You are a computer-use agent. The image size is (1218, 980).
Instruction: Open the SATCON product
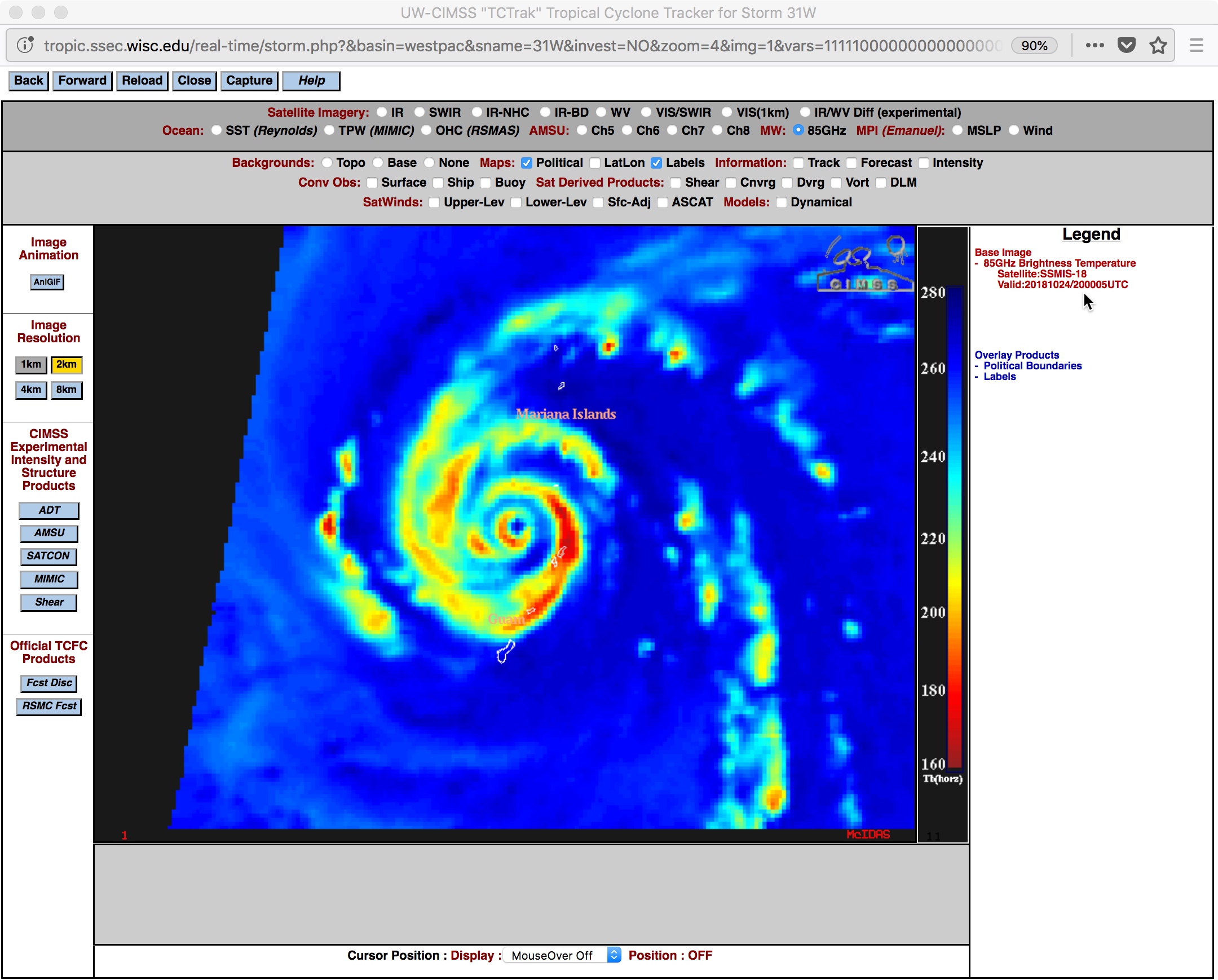(x=48, y=556)
